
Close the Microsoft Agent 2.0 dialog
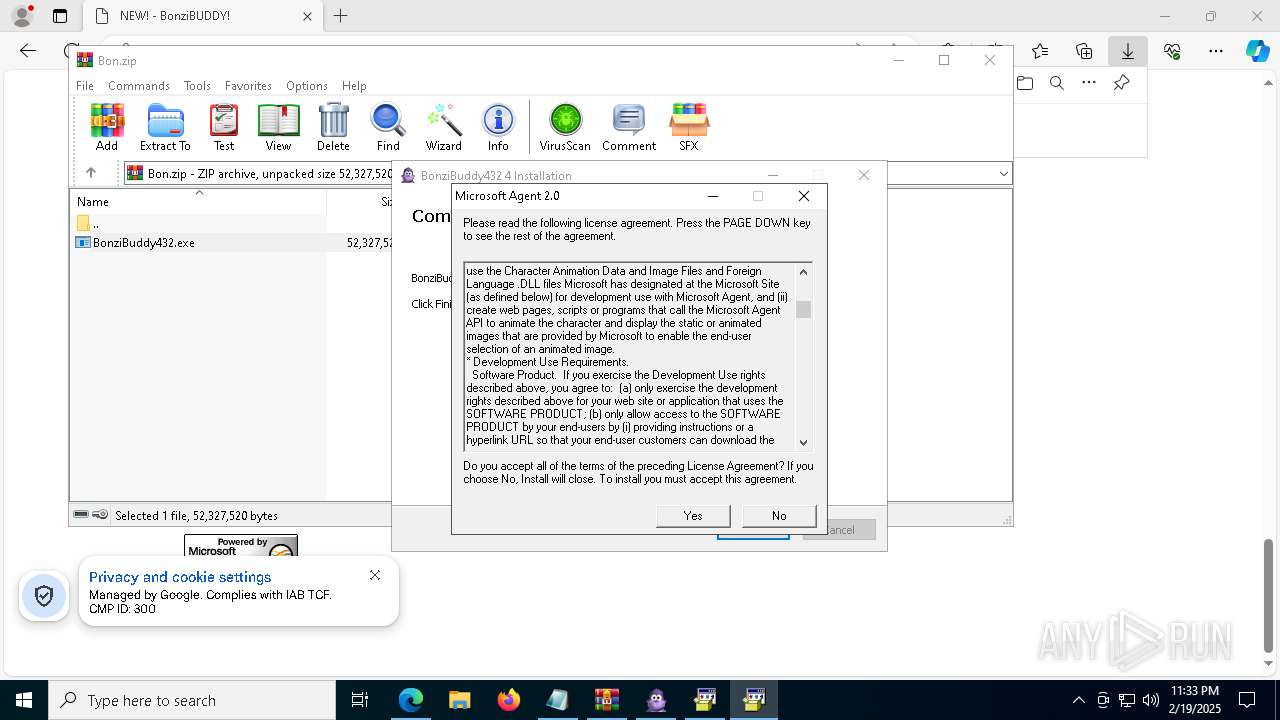pos(804,196)
